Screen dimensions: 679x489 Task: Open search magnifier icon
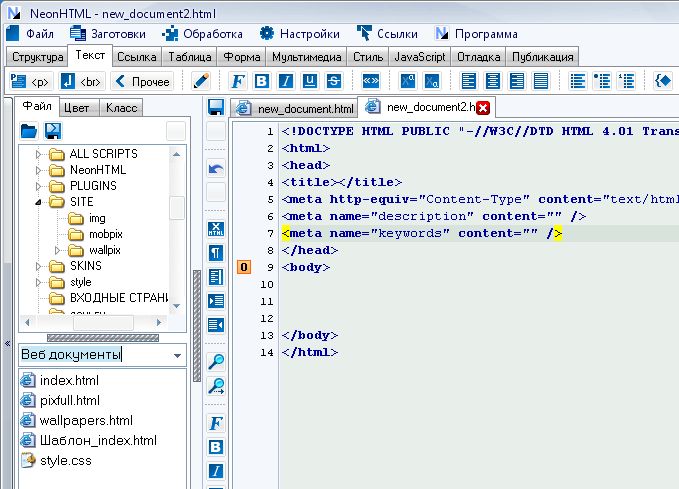[216, 361]
